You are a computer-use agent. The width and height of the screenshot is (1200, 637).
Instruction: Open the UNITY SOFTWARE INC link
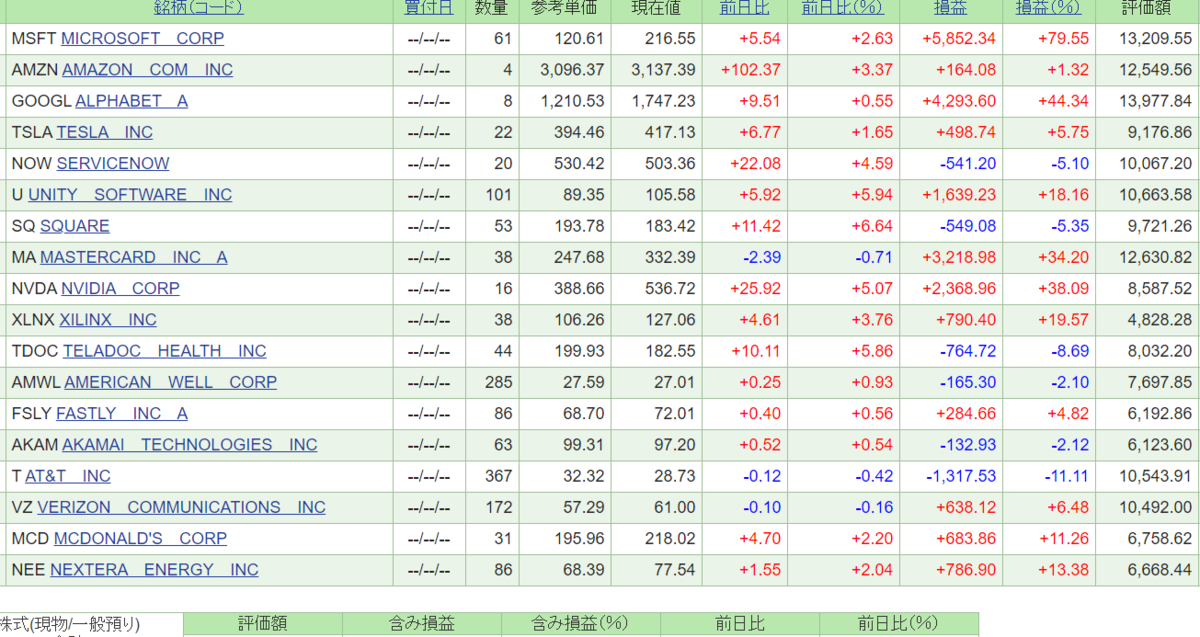(130, 195)
